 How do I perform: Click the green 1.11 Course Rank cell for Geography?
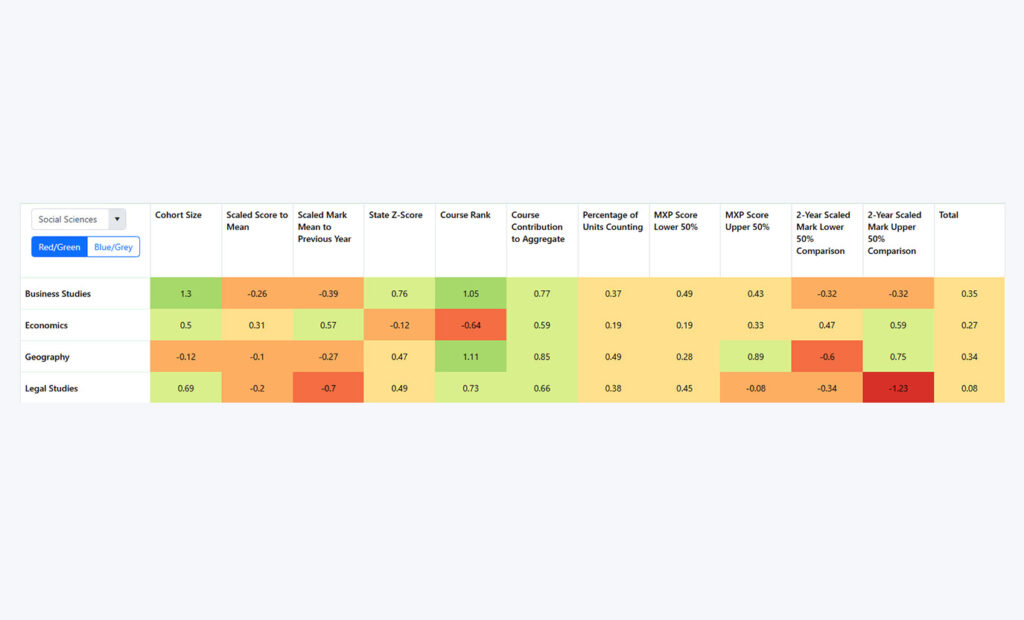coord(470,356)
